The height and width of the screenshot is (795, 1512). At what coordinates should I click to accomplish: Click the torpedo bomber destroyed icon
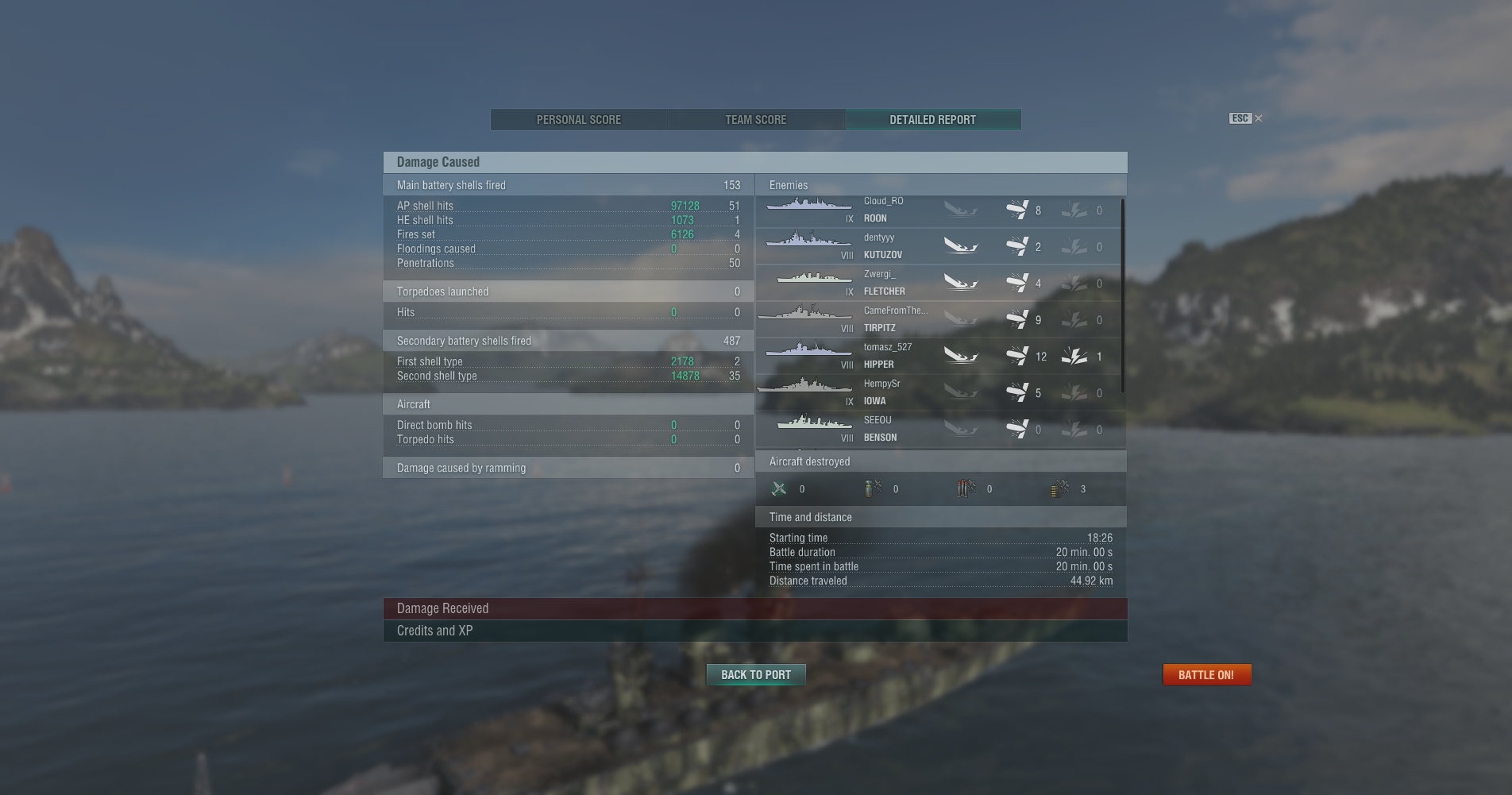coord(966,488)
